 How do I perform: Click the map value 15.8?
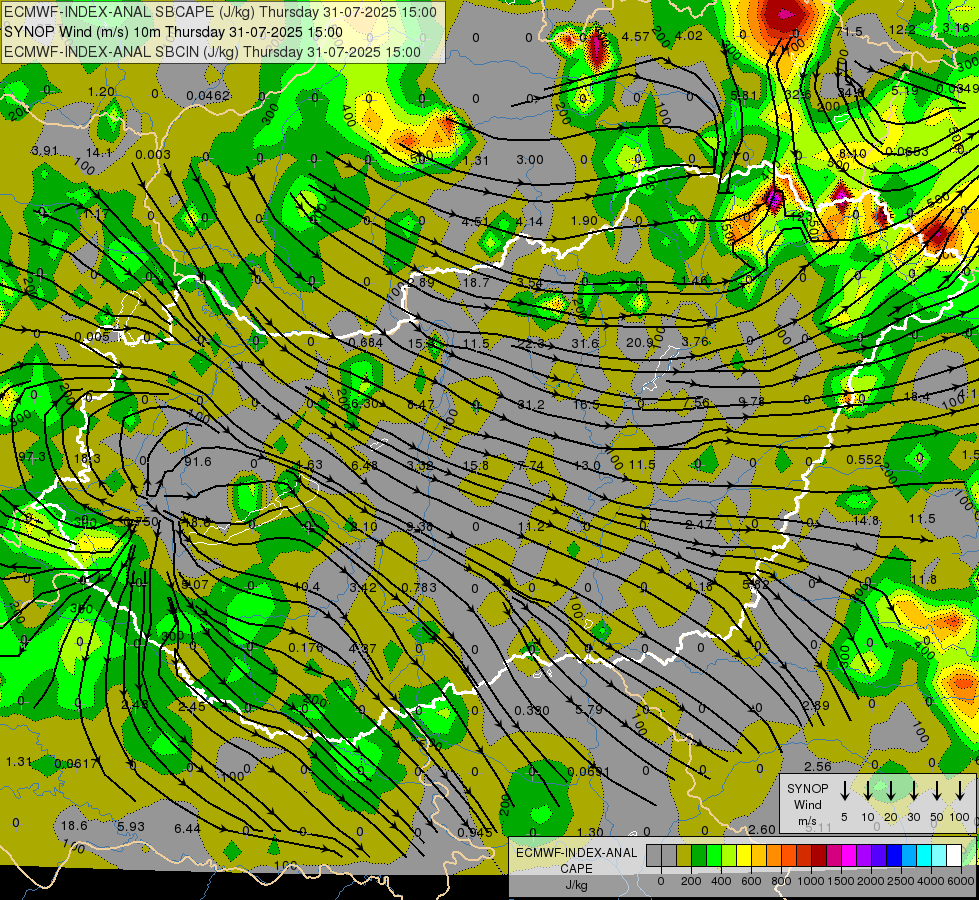point(476,465)
